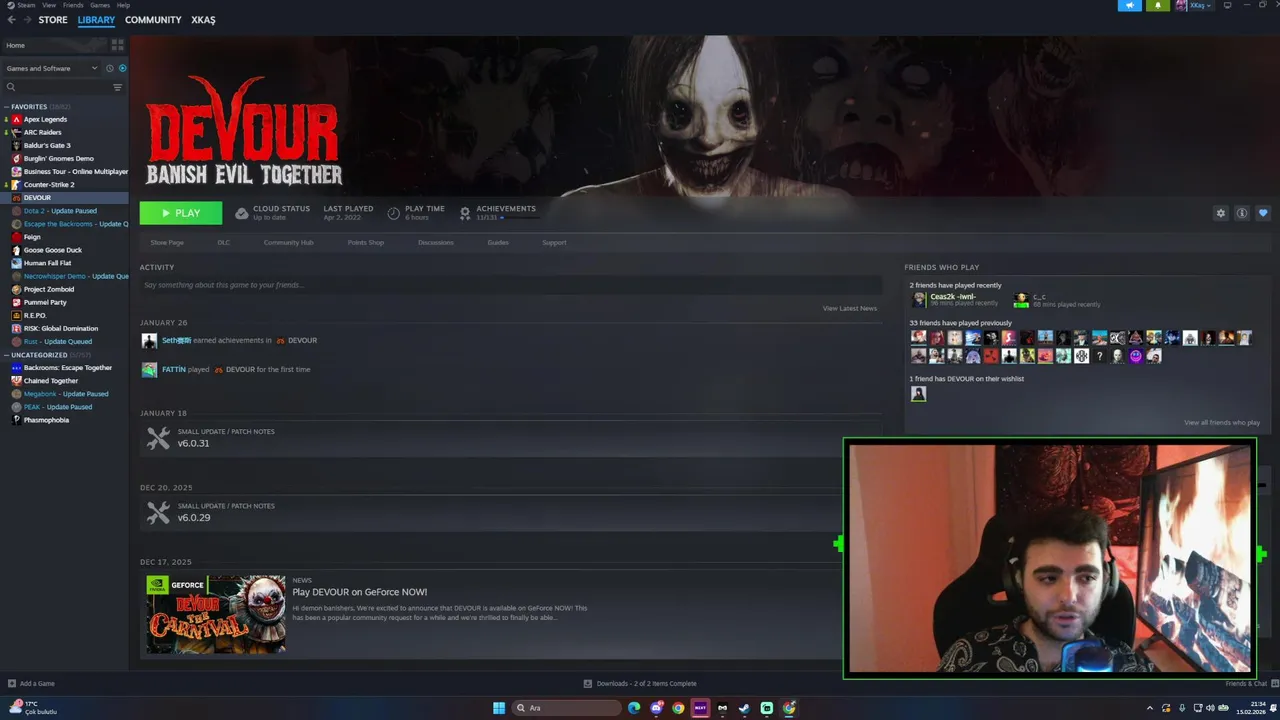
Task: Switch library to collections grid view icon
Action: tap(117, 45)
